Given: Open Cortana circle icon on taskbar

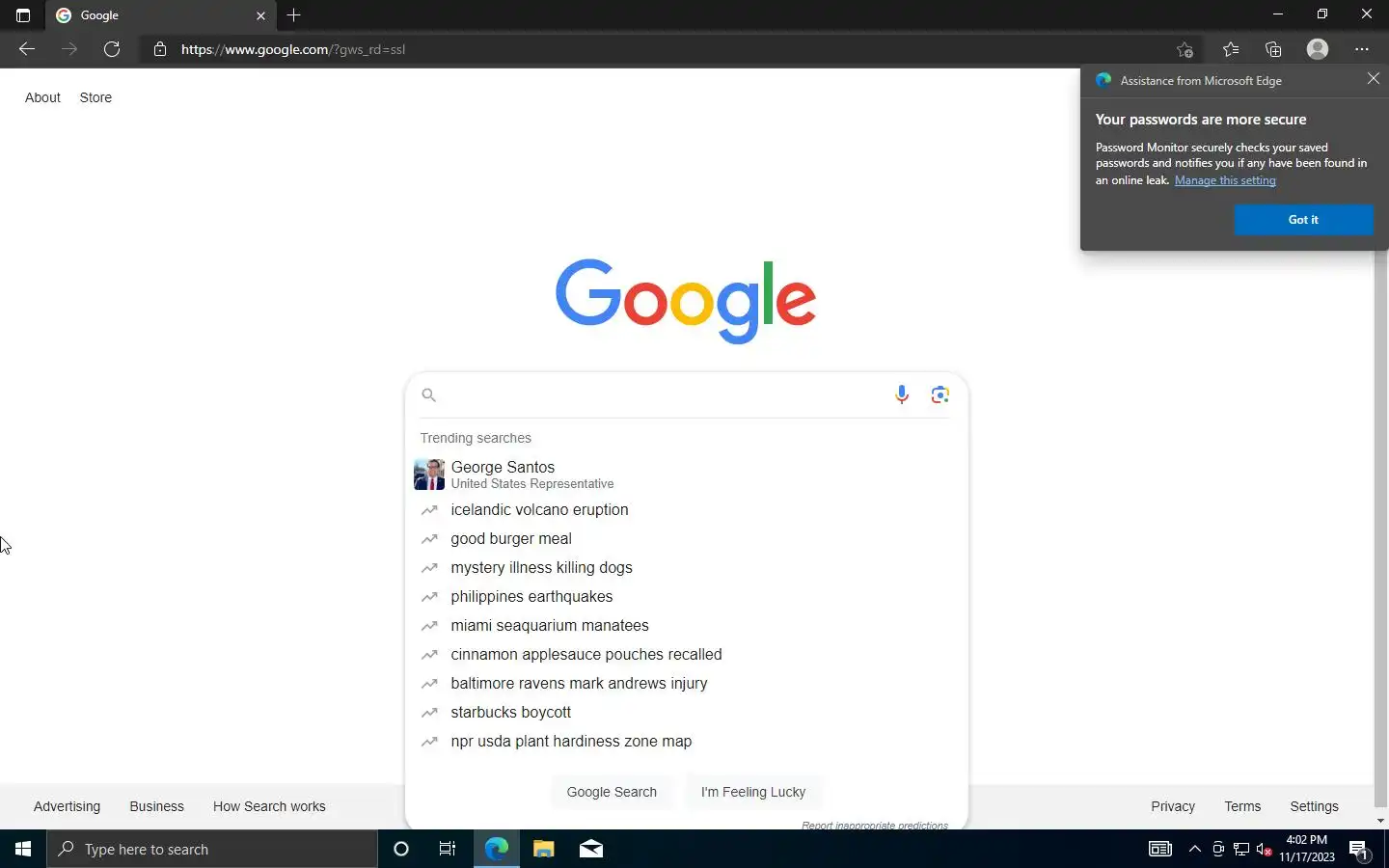Looking at the screenshot, I should [x=401, y=849].
